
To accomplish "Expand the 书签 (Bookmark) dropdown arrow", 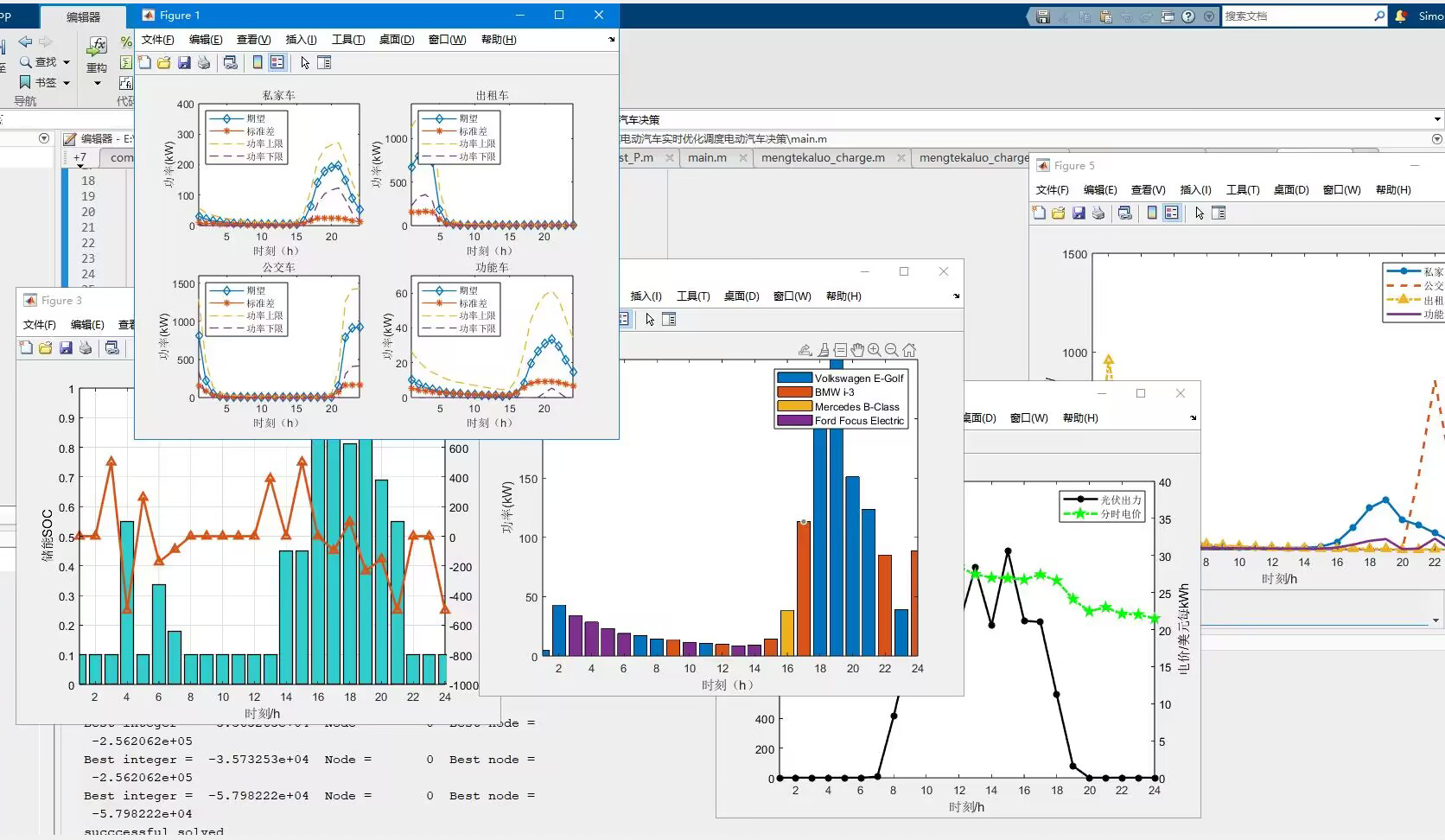I will click(x=66, y=83).
